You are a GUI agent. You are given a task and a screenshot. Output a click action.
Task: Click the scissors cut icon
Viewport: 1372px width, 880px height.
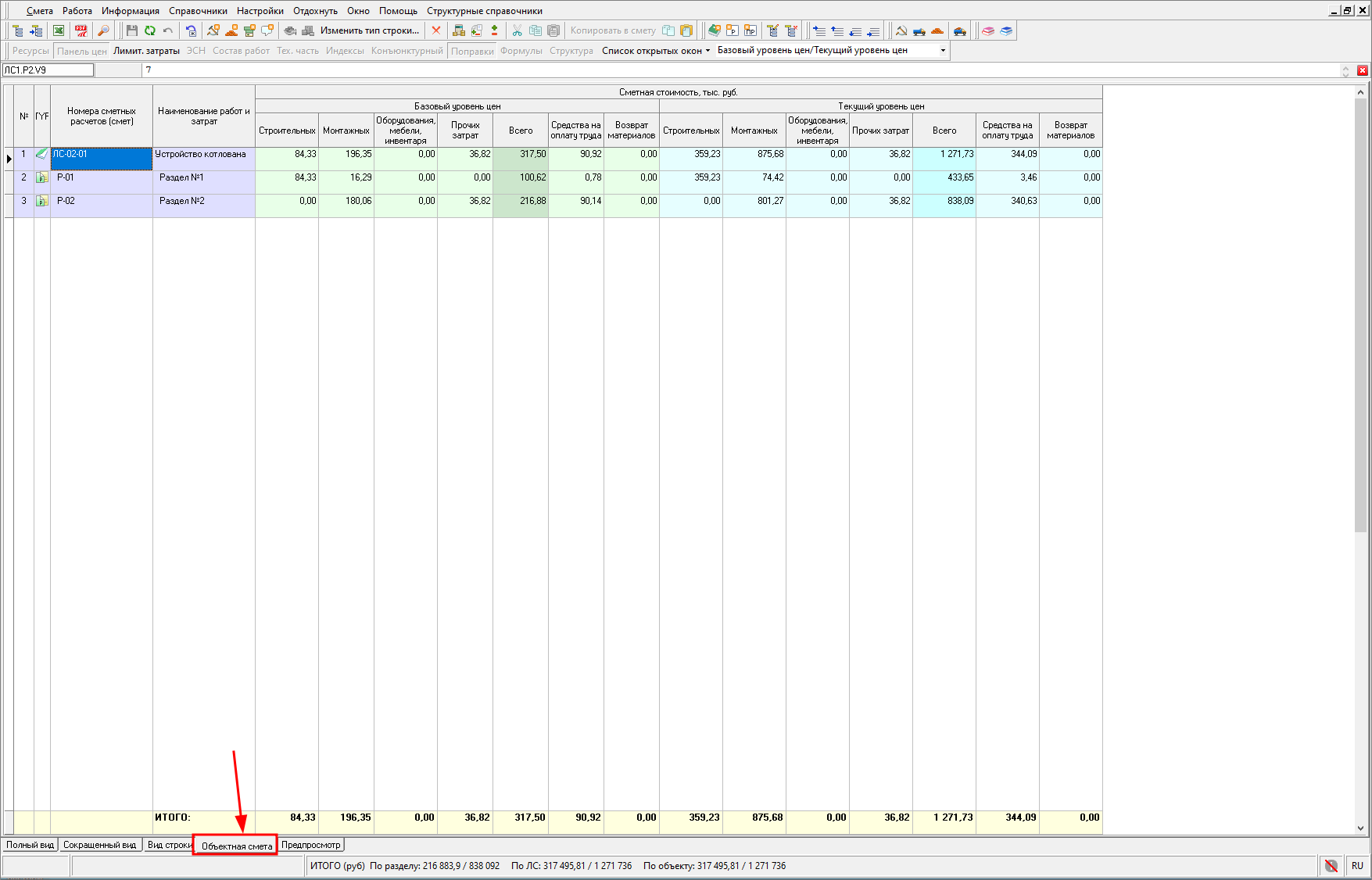tap(517, 30)
